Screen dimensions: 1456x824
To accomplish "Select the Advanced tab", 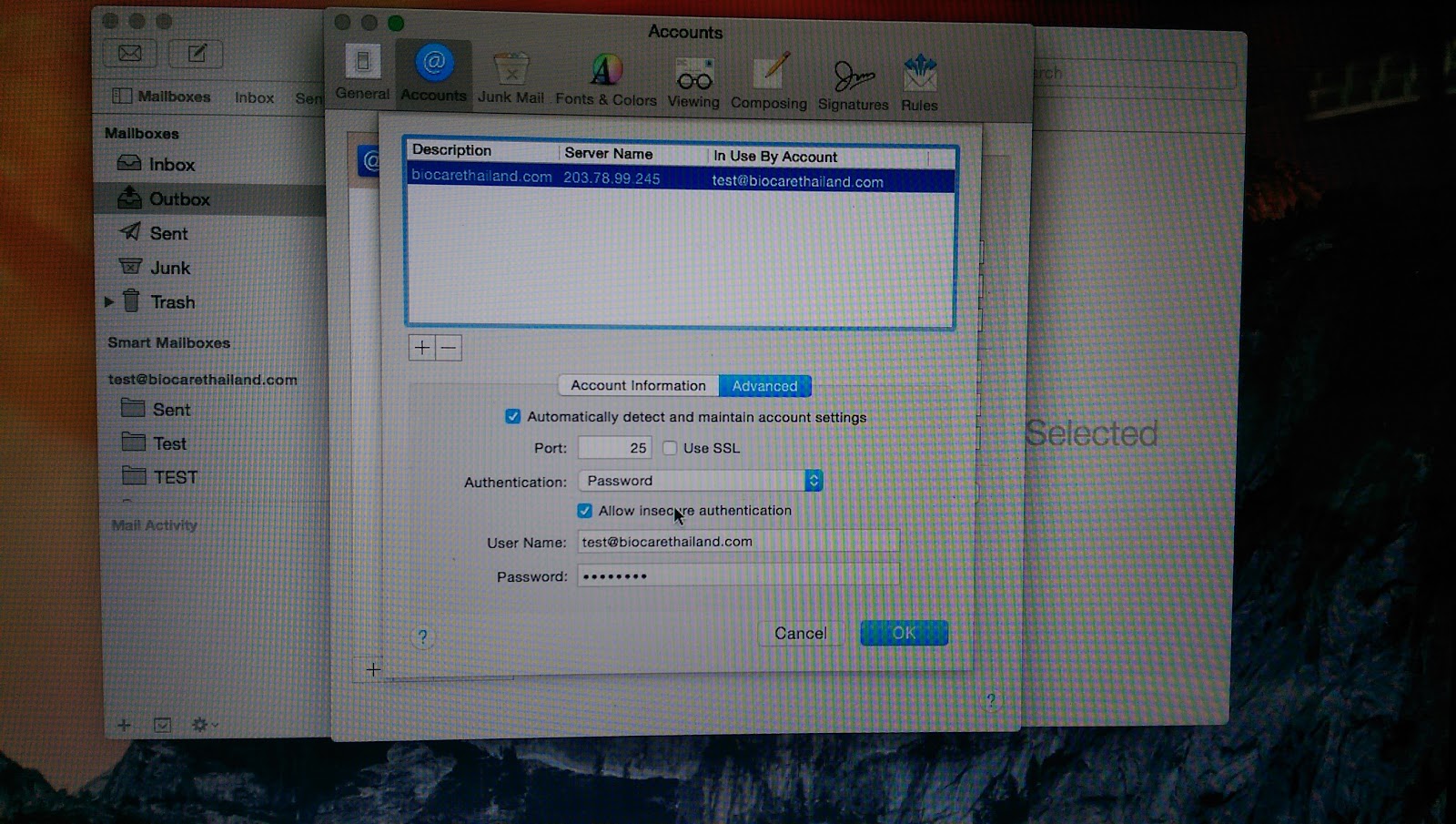I will click(764, 386).
